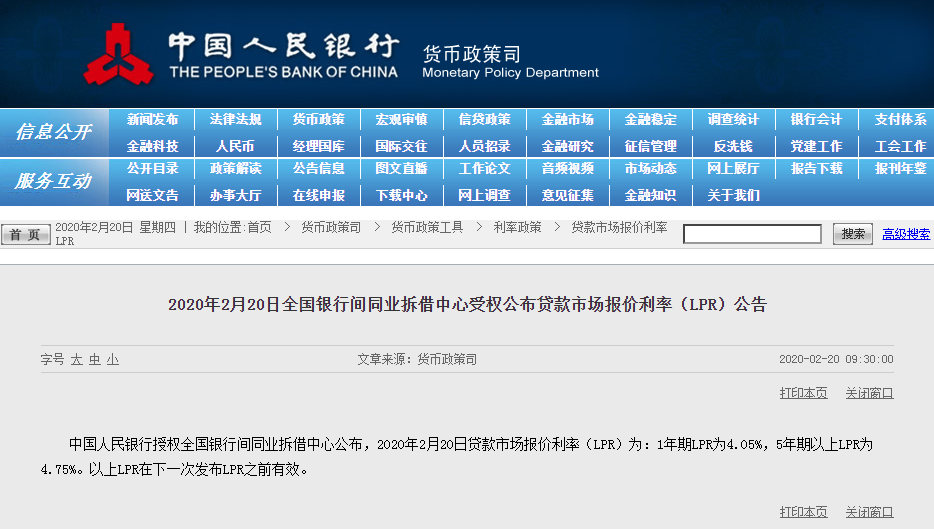Visit 网上展厅 link
This screenshot has width=934, height=529.
click(x=733, y=169)
